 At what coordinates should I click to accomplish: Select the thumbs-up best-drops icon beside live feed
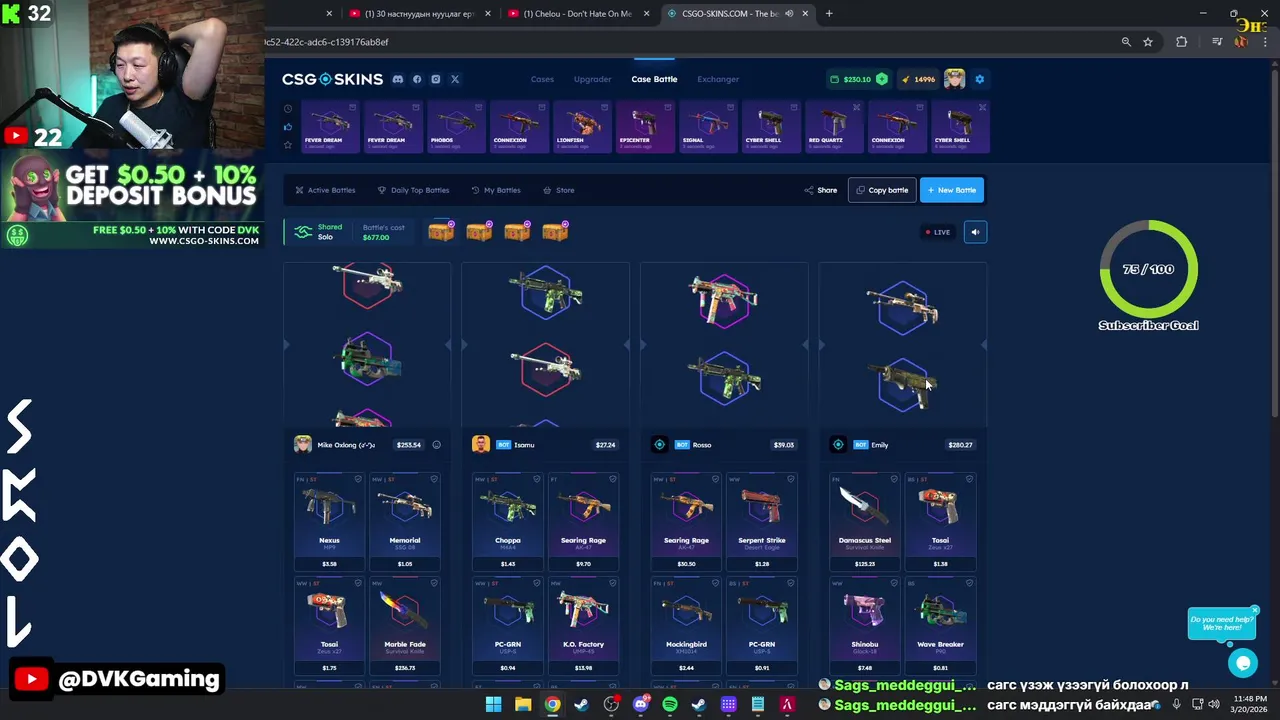point(288,127)
